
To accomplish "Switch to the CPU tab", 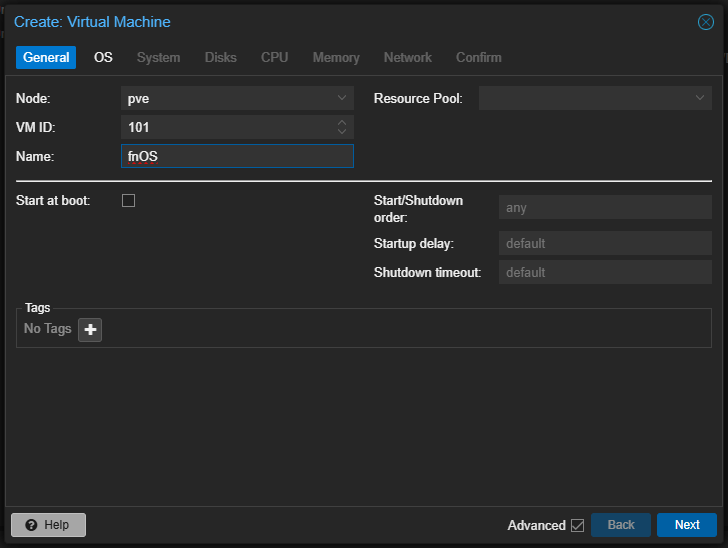I will (274, 58).
